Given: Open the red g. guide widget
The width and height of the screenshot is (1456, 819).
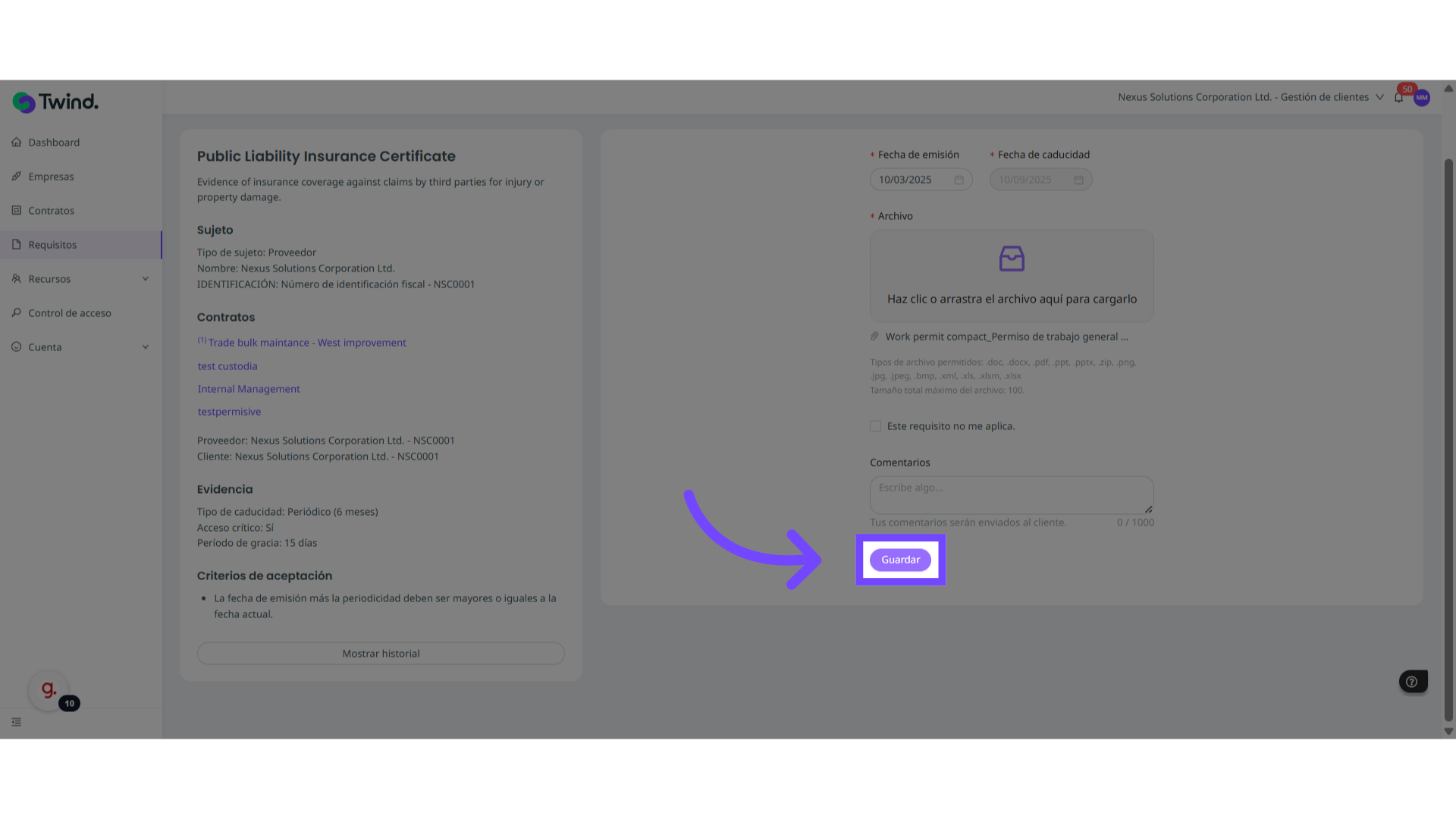Looking at the screenshot, I should (49, 689).
